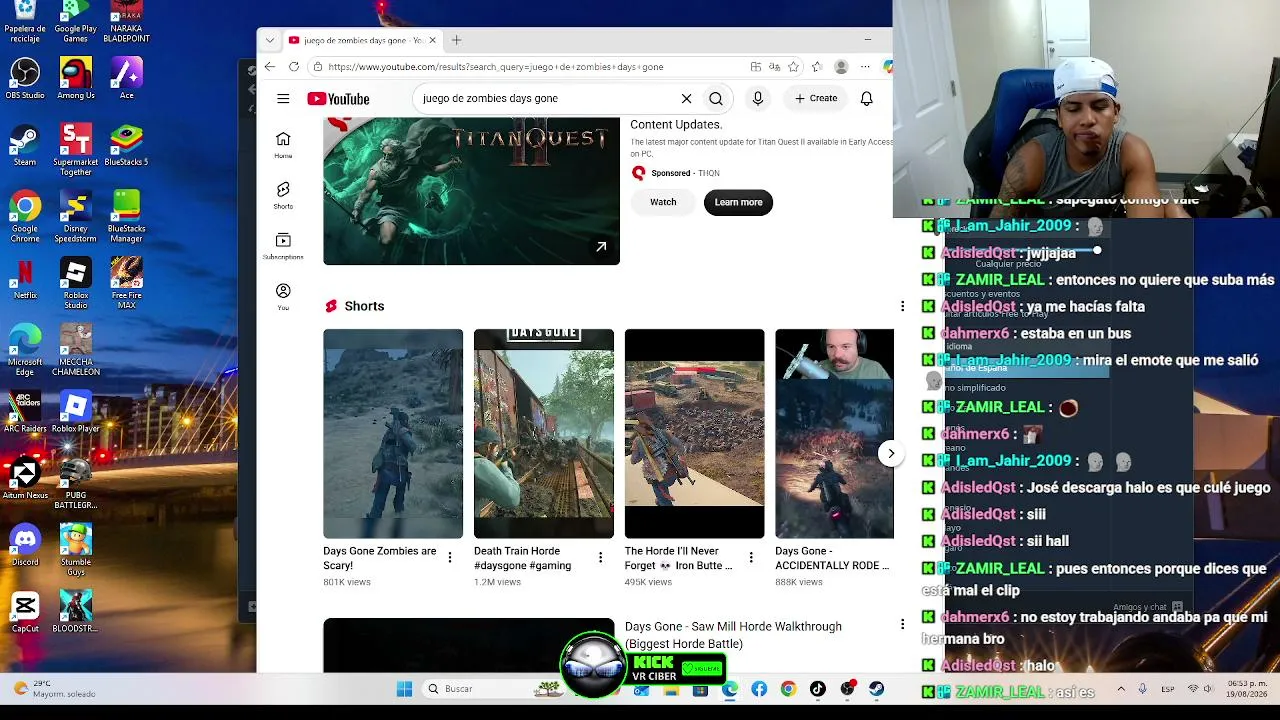Open Shorts in the YouTube sidebar
This screenshot has width=1280, height=720.
283,196
